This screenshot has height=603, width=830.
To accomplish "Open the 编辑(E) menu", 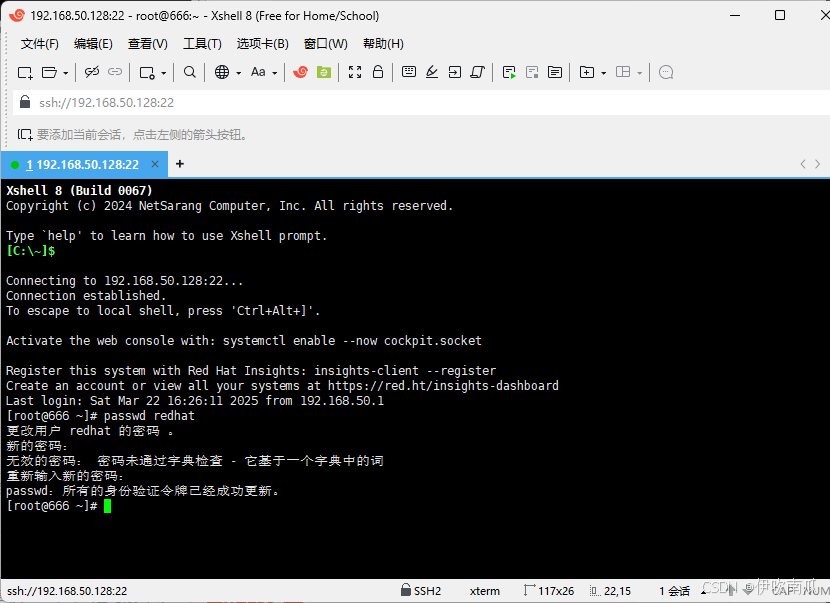I will click(93, 44).
